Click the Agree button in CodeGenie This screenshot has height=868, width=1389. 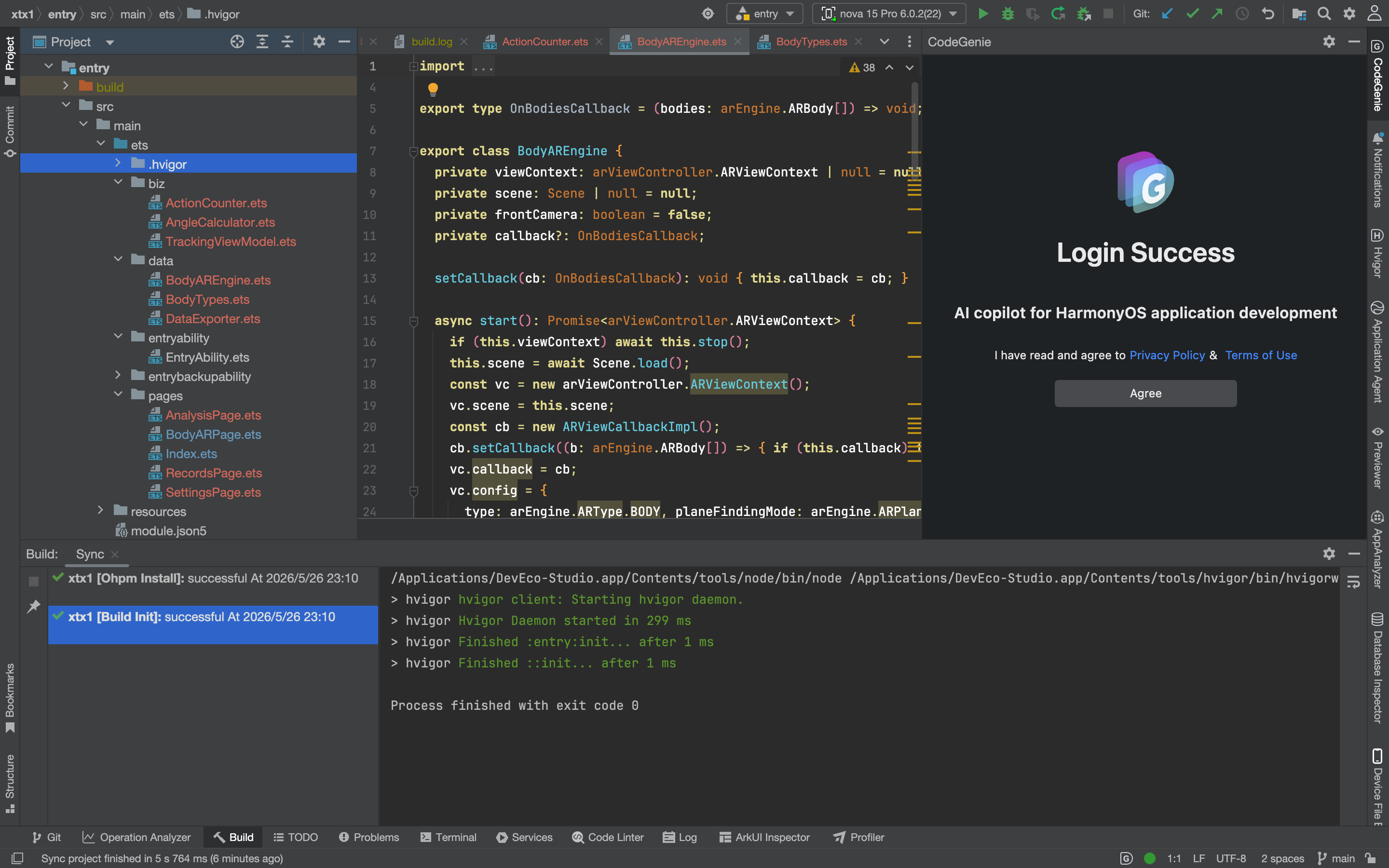[1145, 393]
